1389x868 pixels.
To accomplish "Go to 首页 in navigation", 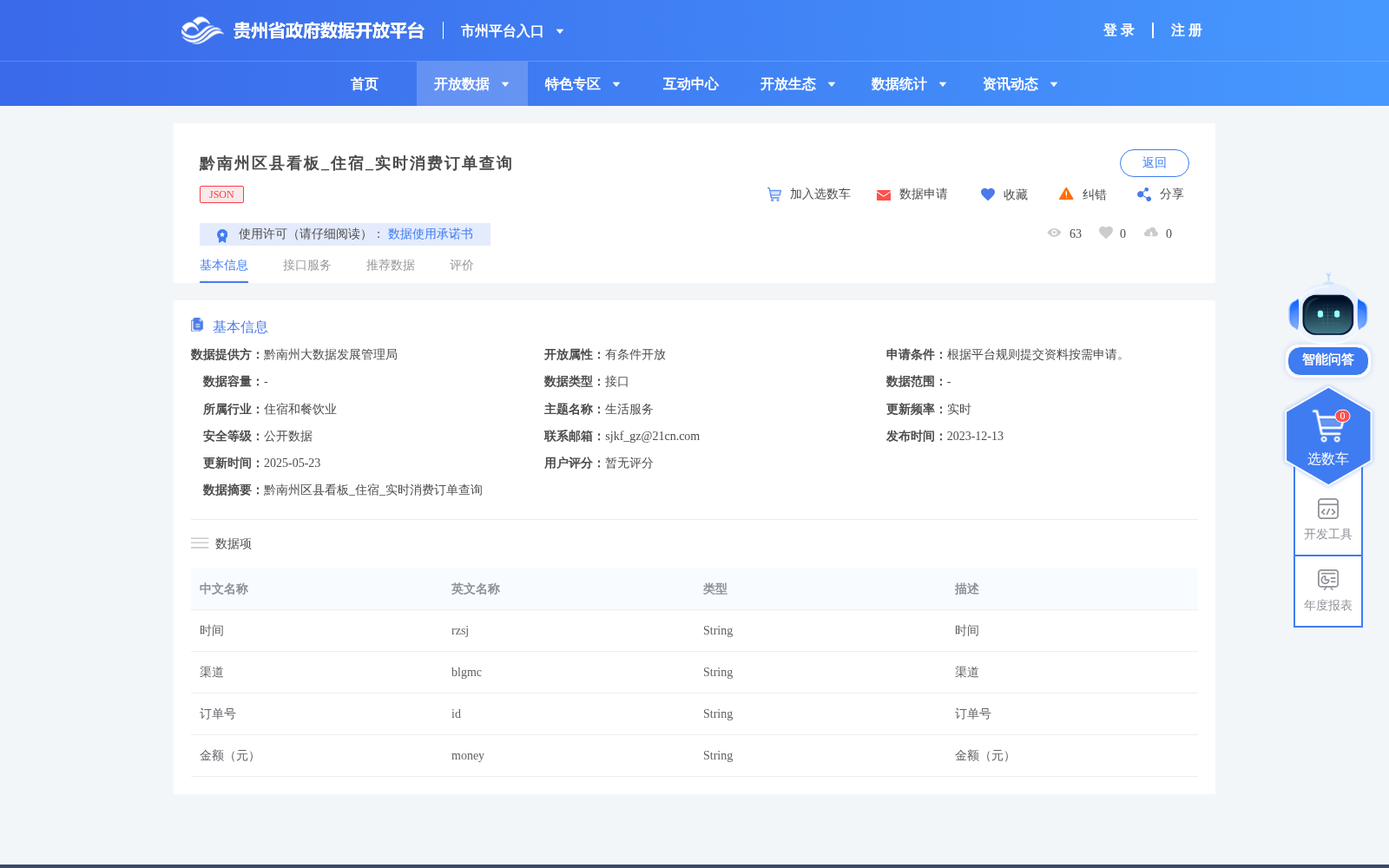I will [365, 84].
